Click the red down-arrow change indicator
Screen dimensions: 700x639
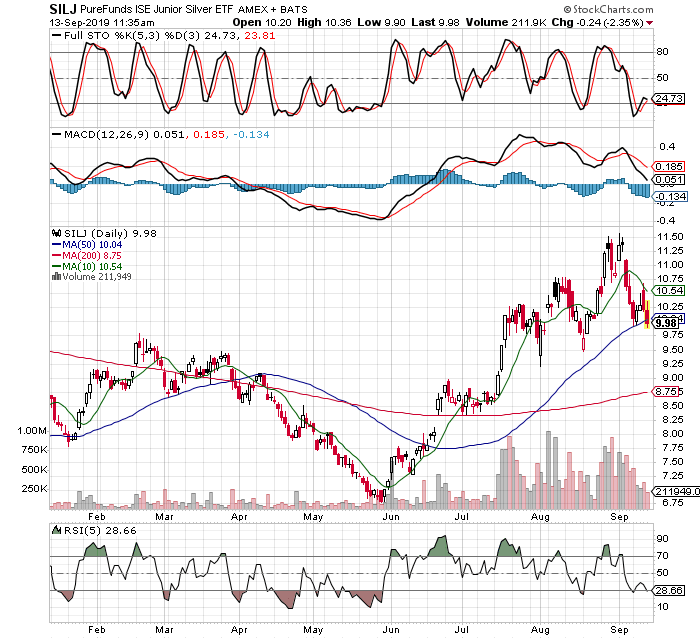pos(649,23)
